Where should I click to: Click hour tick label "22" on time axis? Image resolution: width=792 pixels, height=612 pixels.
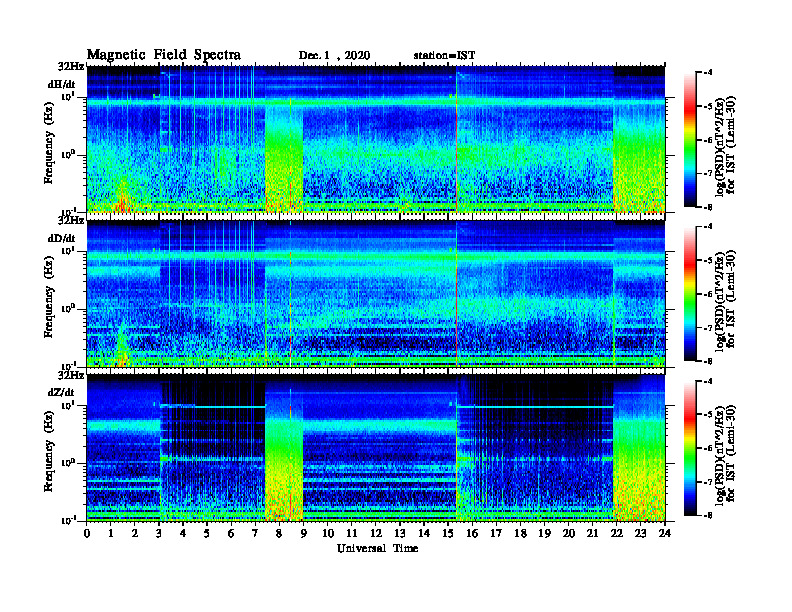[x=617, y=533]
